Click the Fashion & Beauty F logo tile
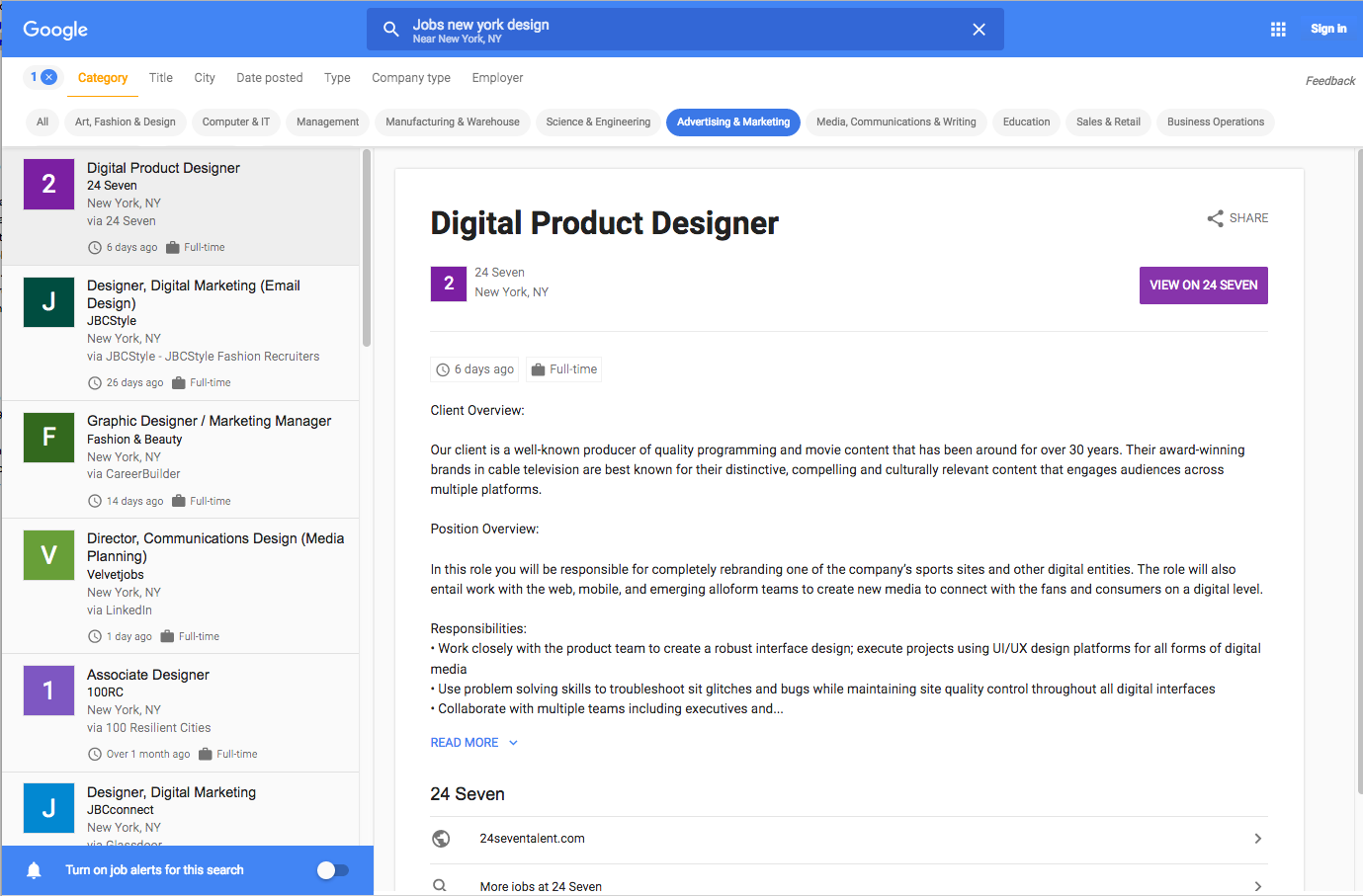This screenshot has height=896, width=1363. coord(48,437)
